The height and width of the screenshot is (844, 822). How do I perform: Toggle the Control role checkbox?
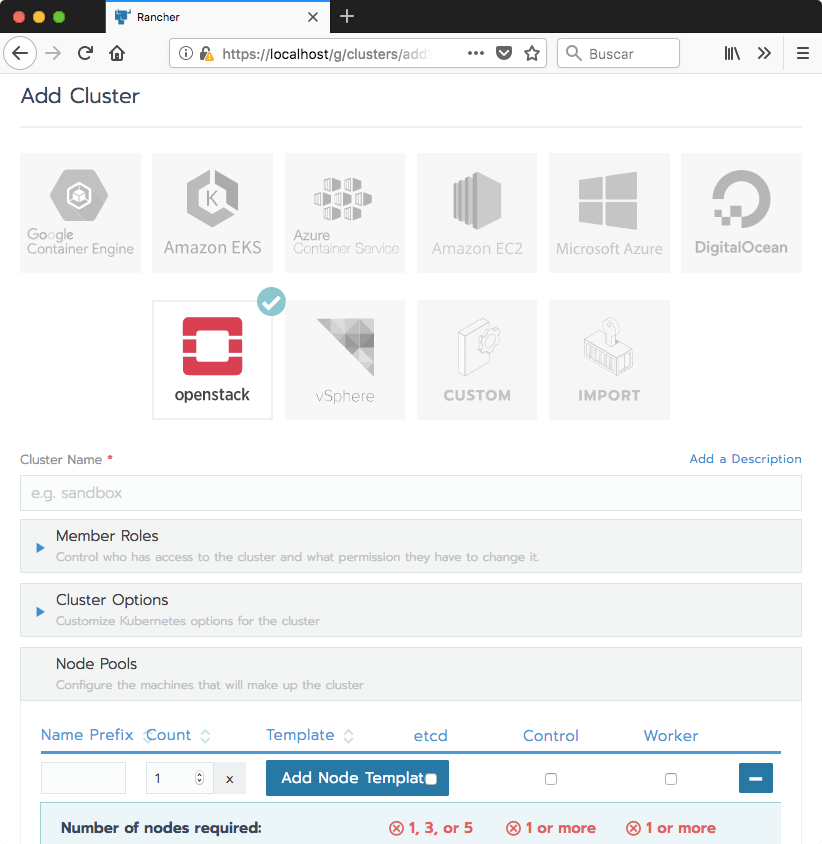(551, 778)
